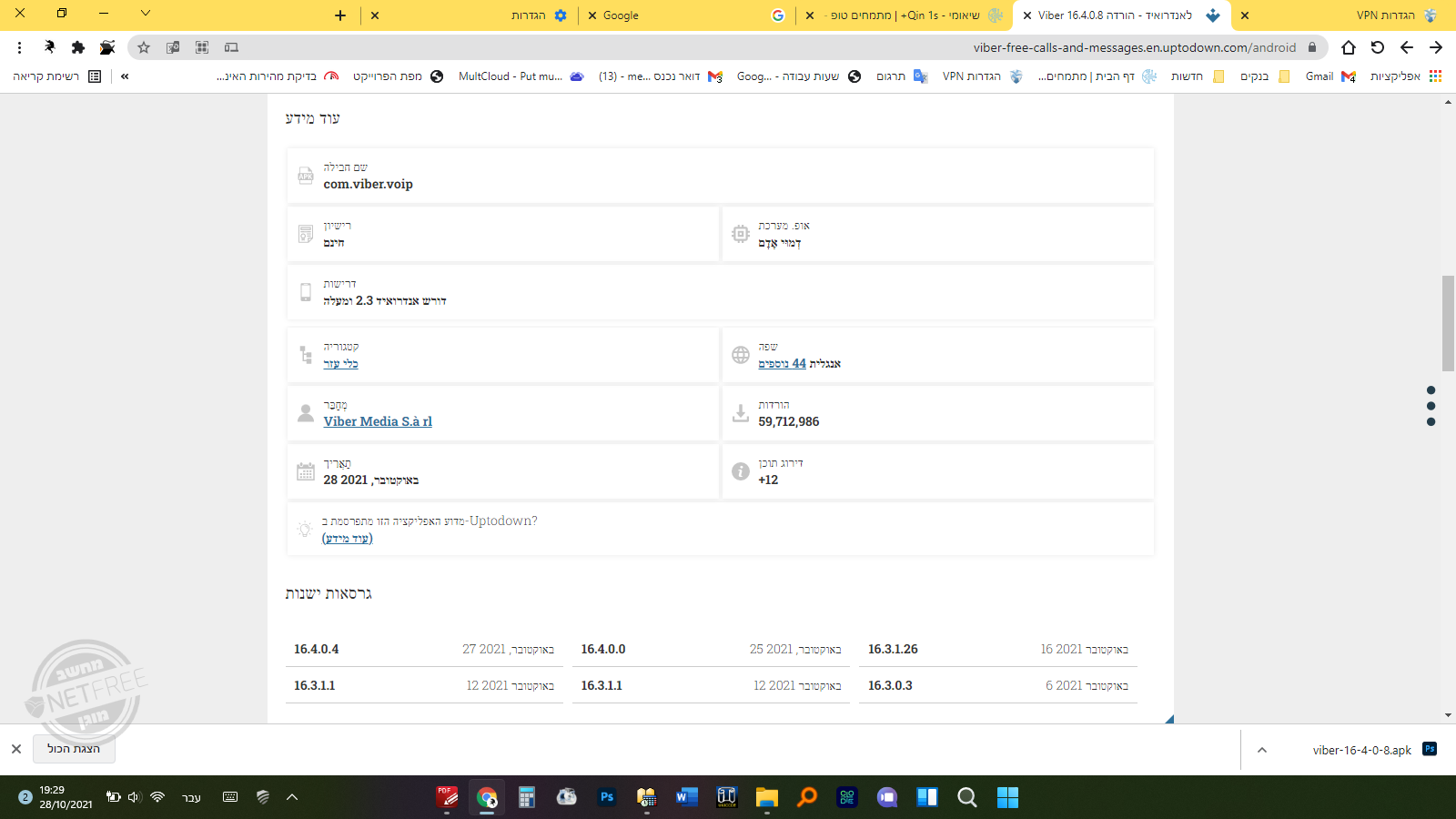Open File Explorer from the taskbar
The height and width of the screenshot is (819, 1456).
click(767, 797)
